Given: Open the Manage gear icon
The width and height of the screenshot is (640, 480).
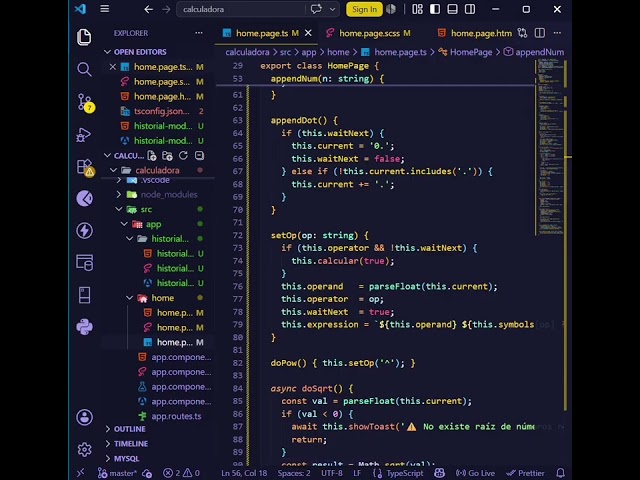Looking at the screenshot, I should pos(84,449).
